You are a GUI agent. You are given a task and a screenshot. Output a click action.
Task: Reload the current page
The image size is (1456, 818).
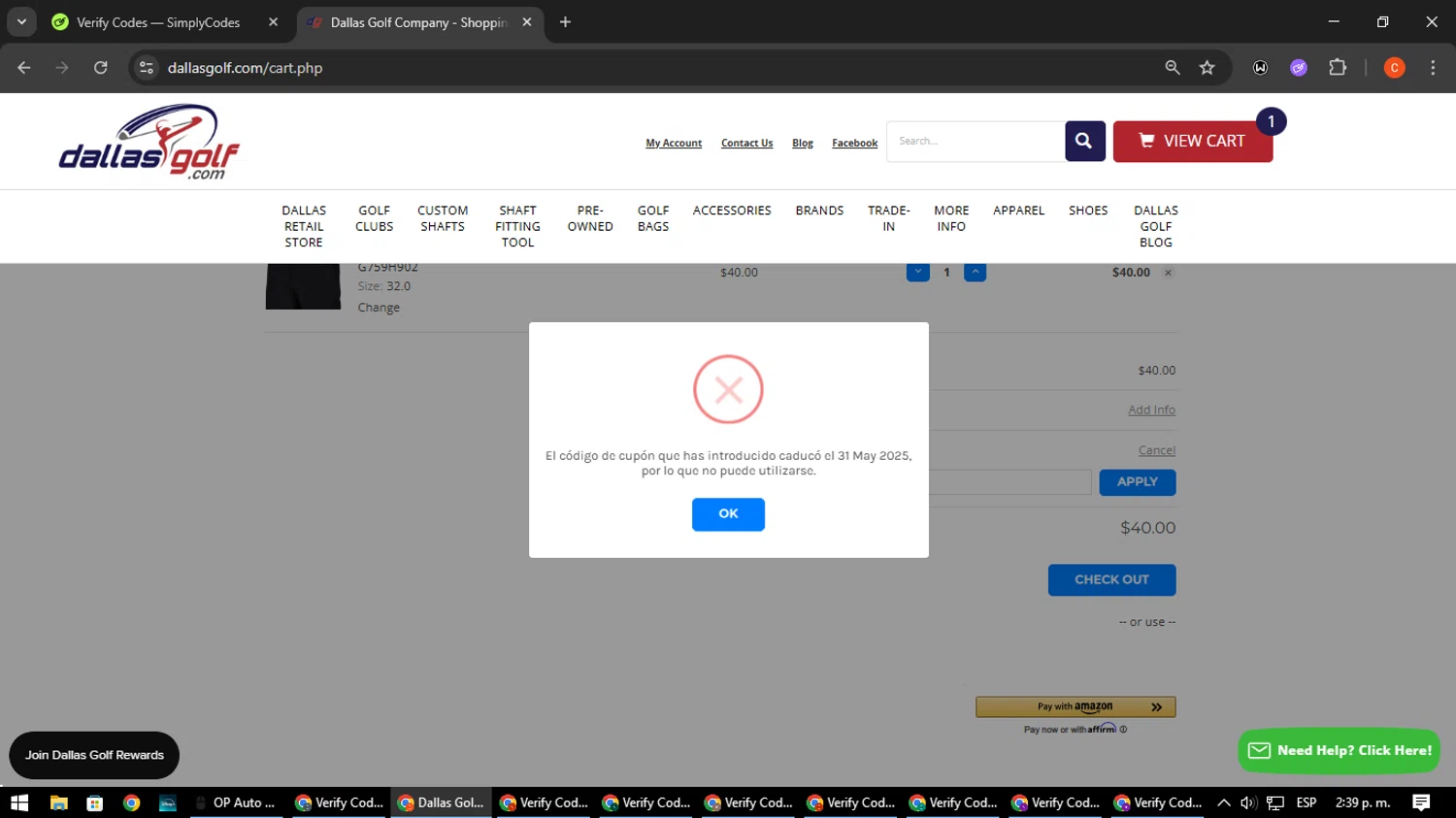coord(101,68)
